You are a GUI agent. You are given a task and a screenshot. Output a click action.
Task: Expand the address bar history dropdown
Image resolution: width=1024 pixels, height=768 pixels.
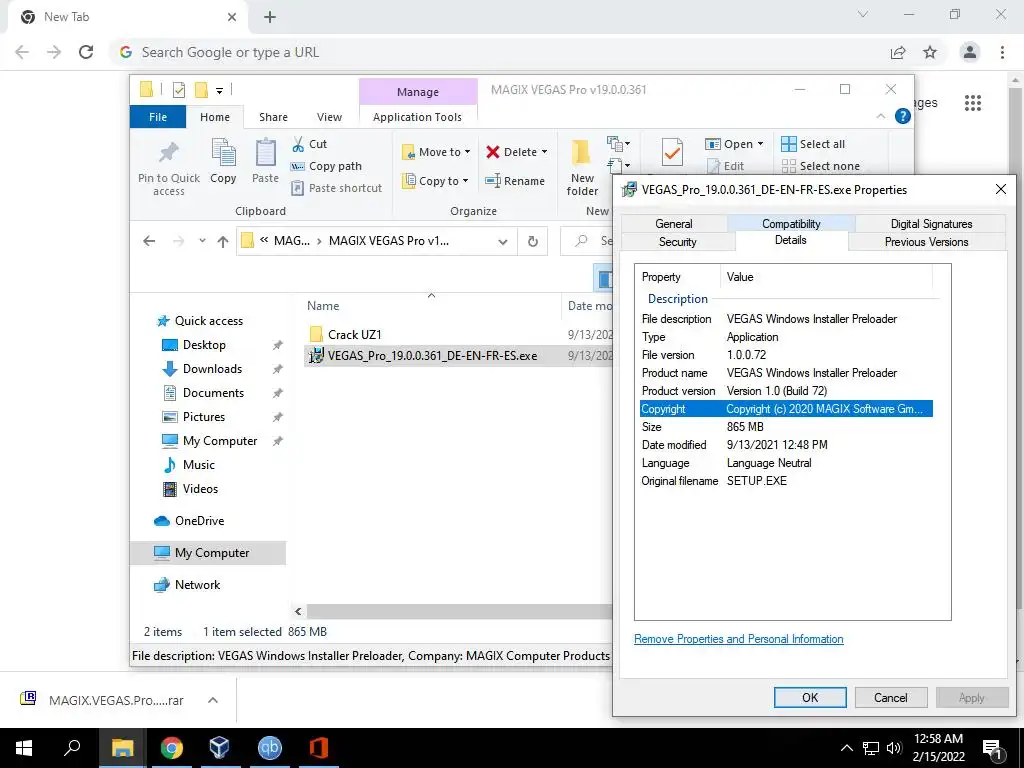tap(503, 242)
